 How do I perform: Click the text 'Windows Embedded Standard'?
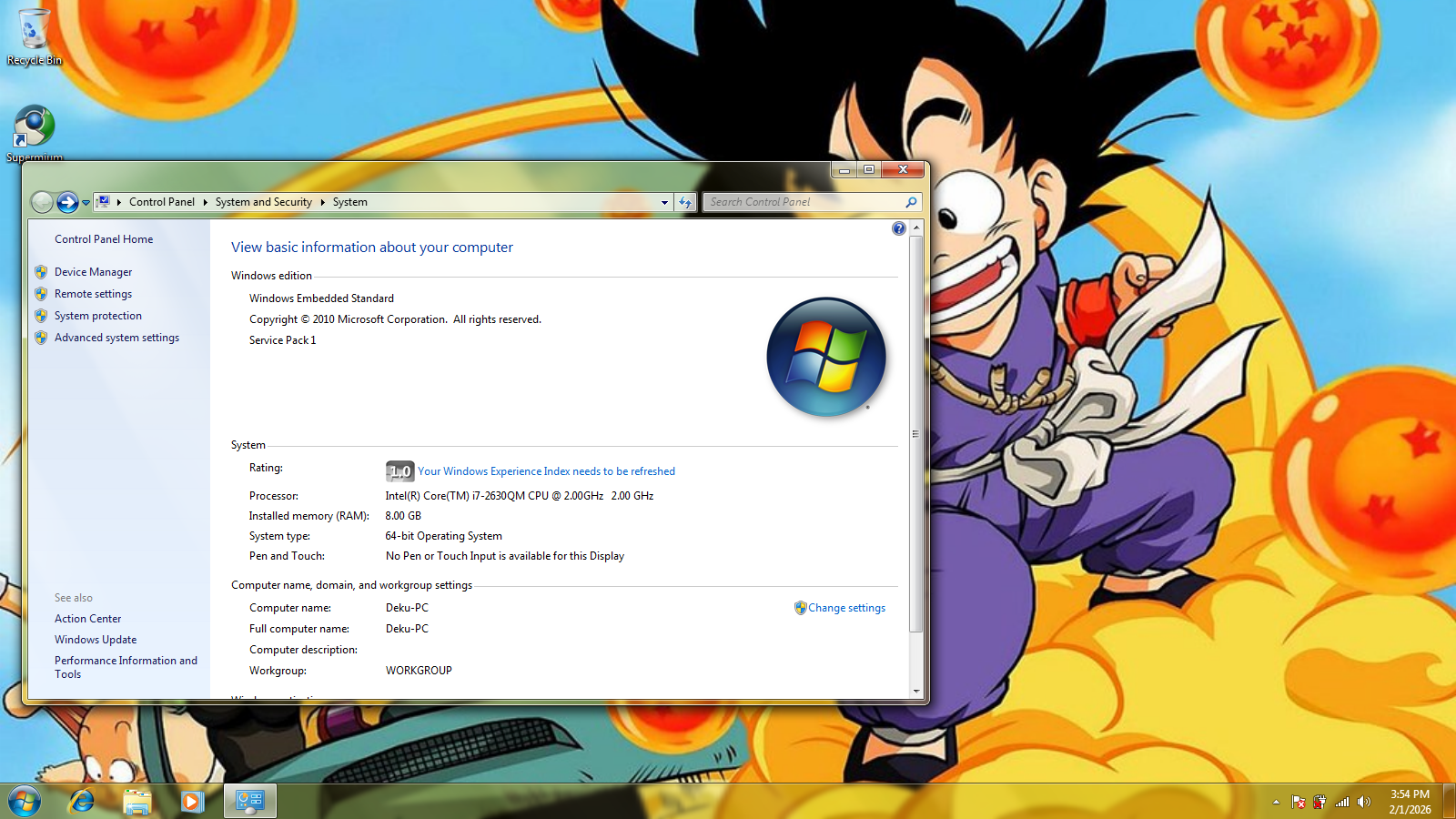[321, 298]
